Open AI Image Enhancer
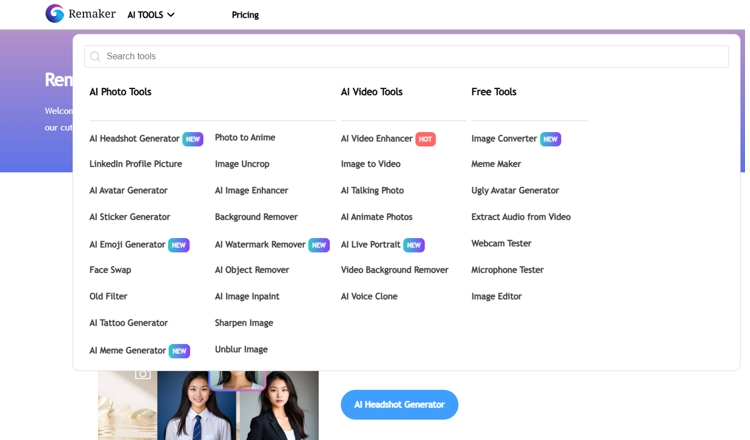750x440 pixels. [252, 190]
